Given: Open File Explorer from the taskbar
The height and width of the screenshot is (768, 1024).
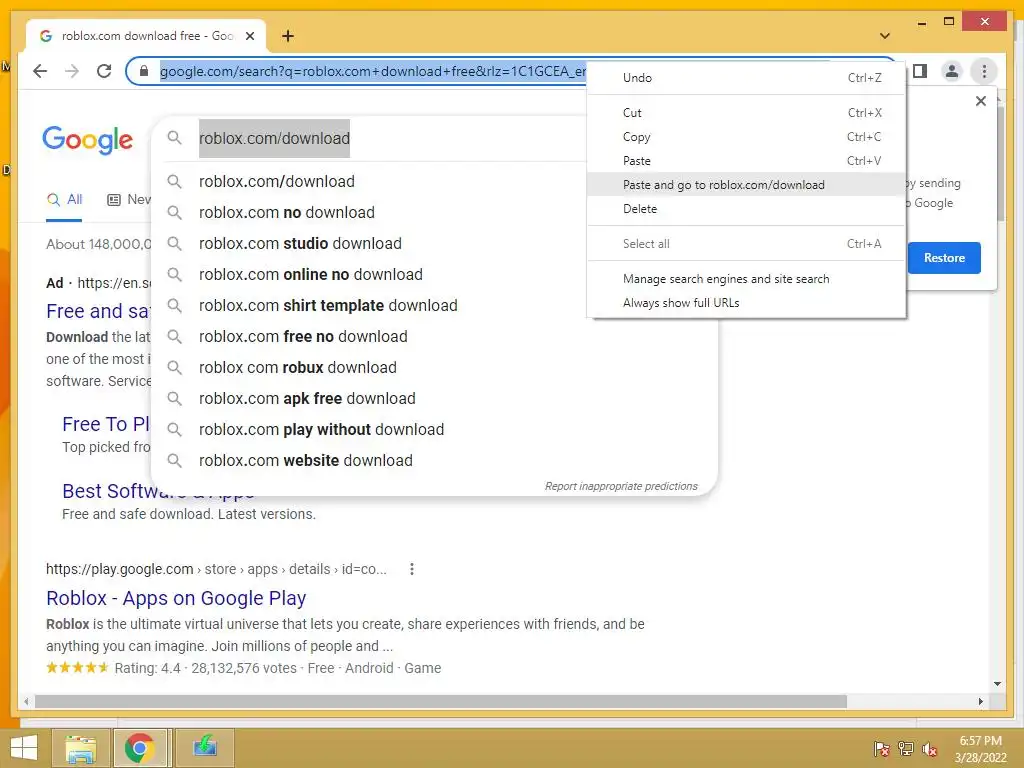Looking at the screenshot, I should [x=80, y=748].
